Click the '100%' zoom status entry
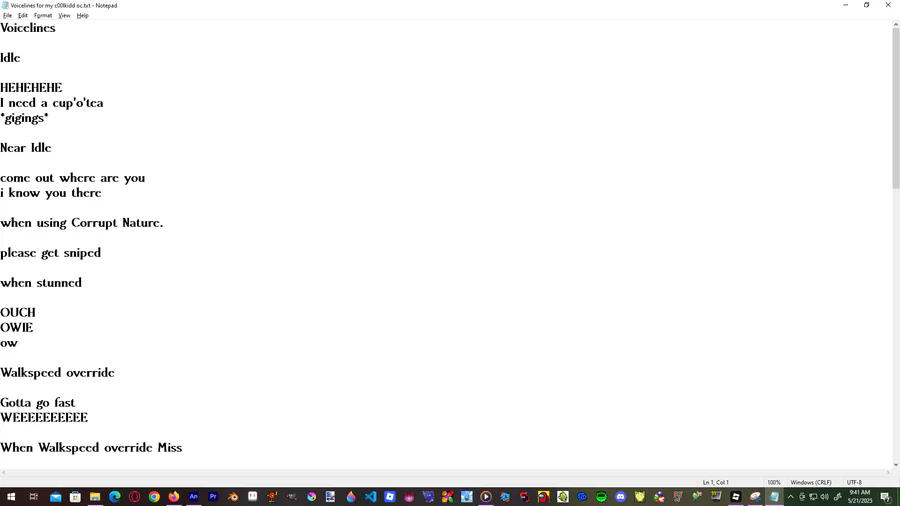The width and height of the screenshot is (900, 506). tap(774, 482)
